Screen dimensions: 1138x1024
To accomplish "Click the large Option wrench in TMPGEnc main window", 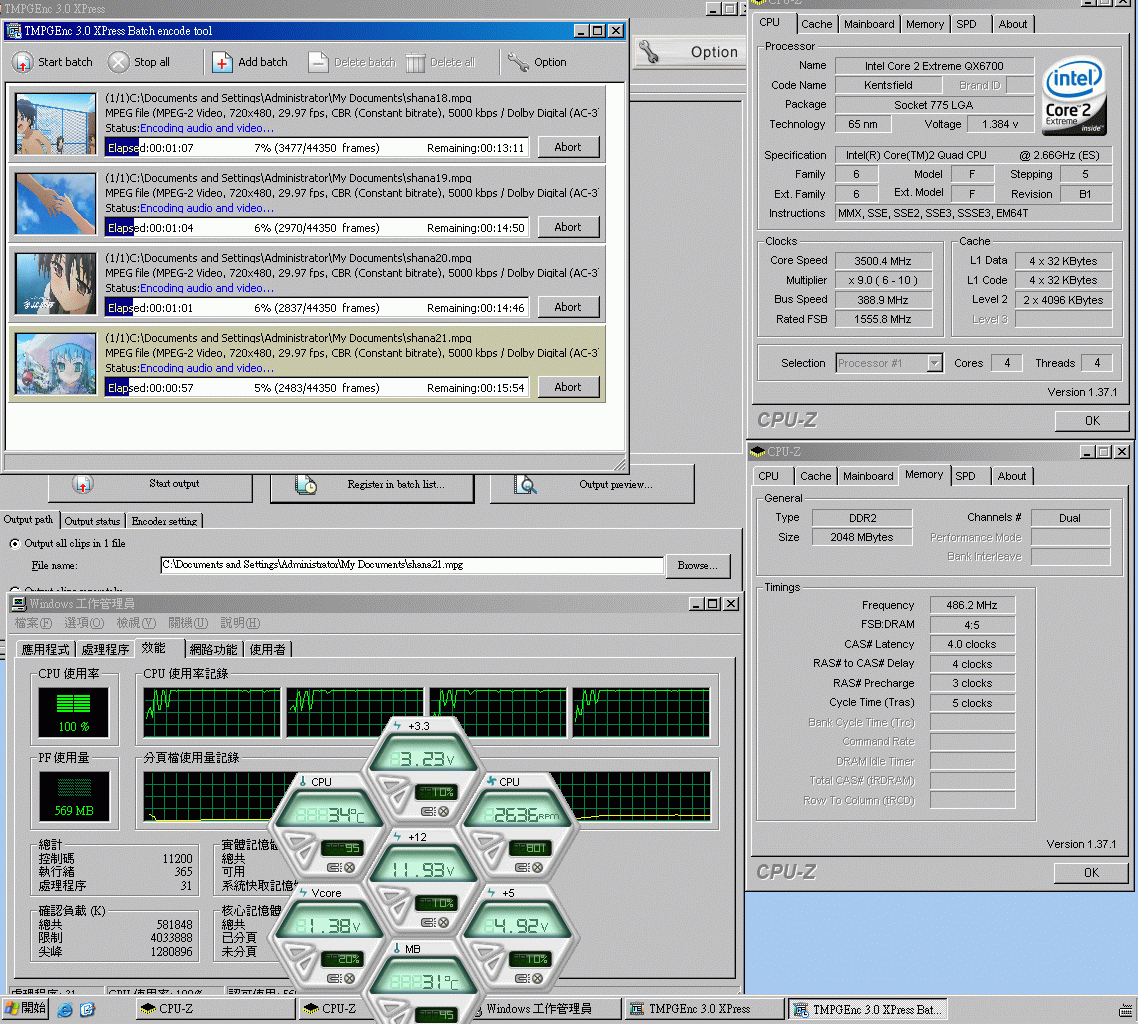I will click(649, 52).
